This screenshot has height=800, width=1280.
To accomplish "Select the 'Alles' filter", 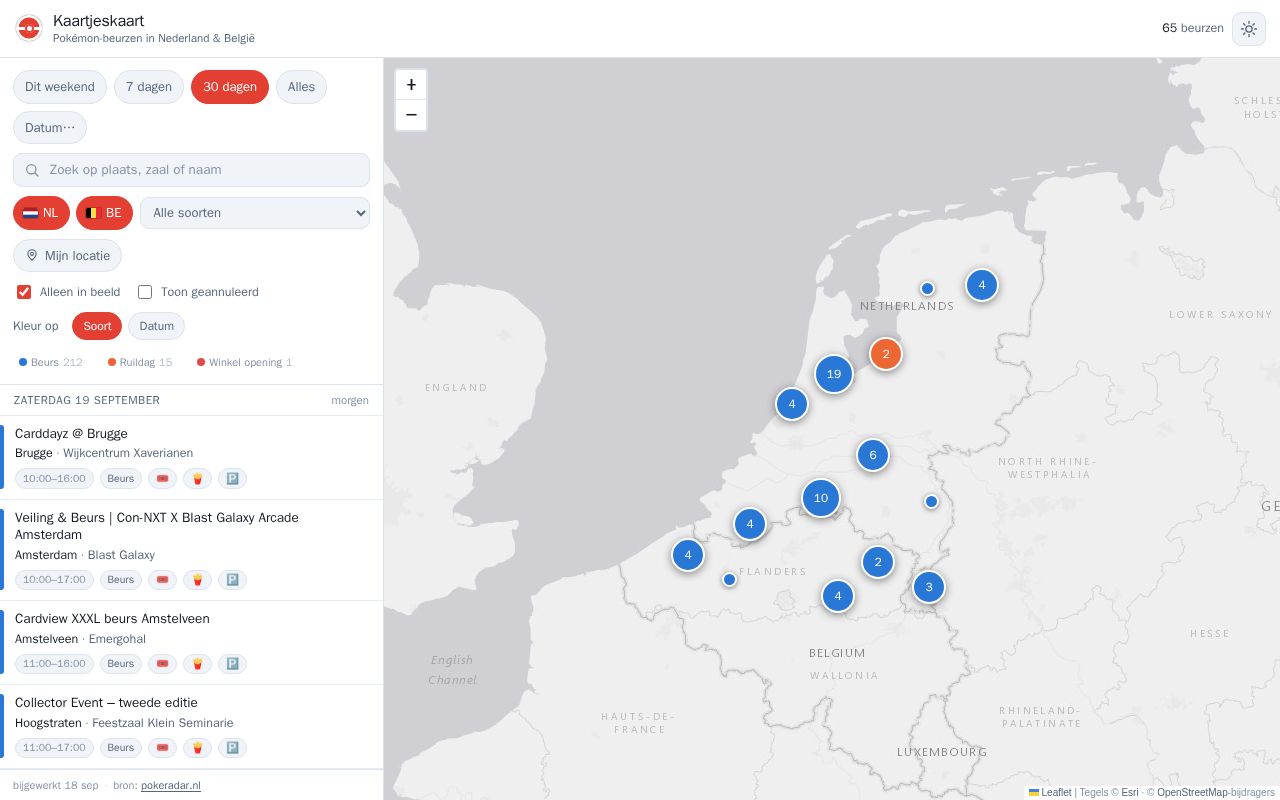I will [301, 87].
